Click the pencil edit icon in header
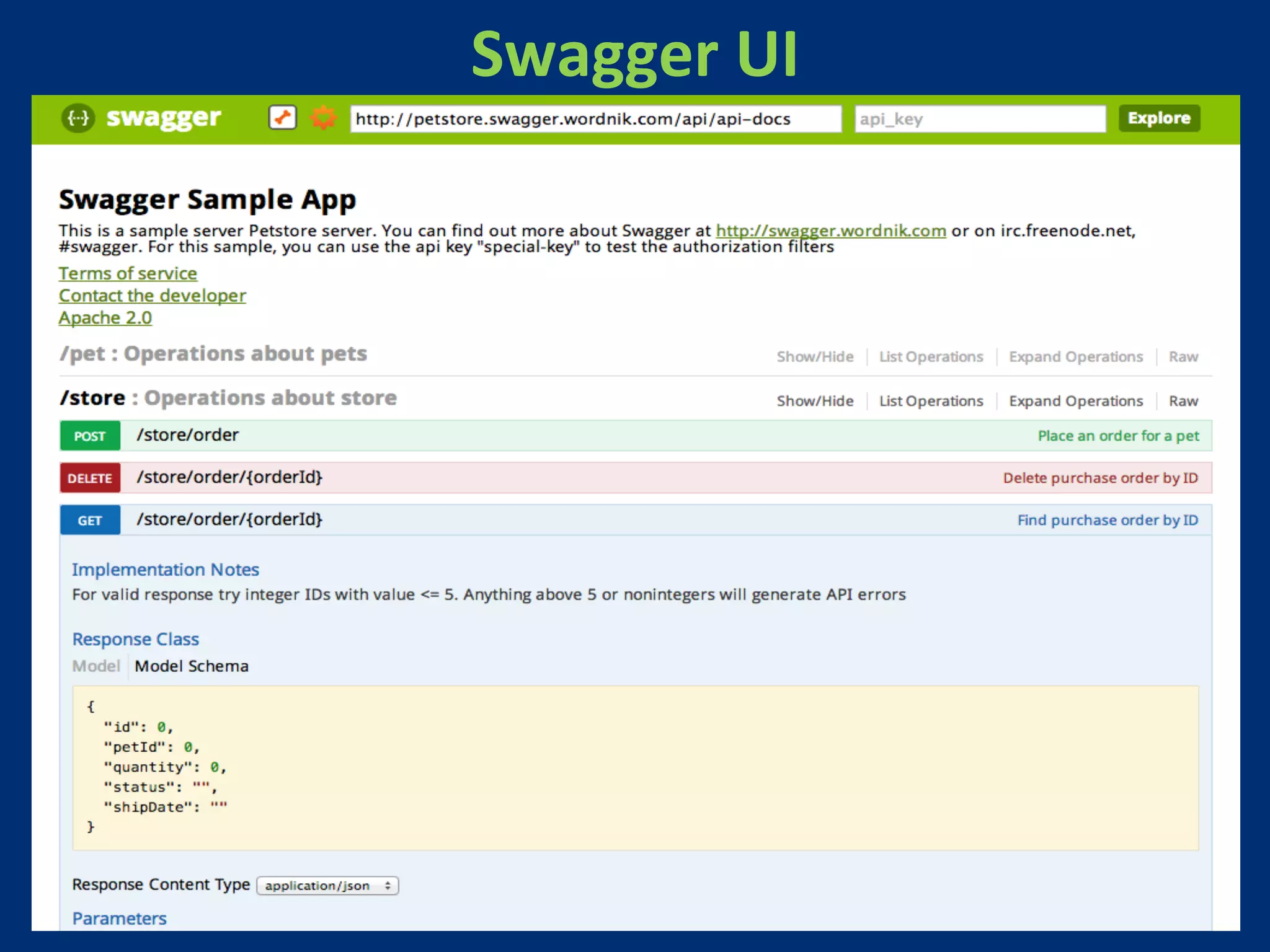Image resolution: width=1270 pixels, height=952 pixels. click(x=283, y=117)
